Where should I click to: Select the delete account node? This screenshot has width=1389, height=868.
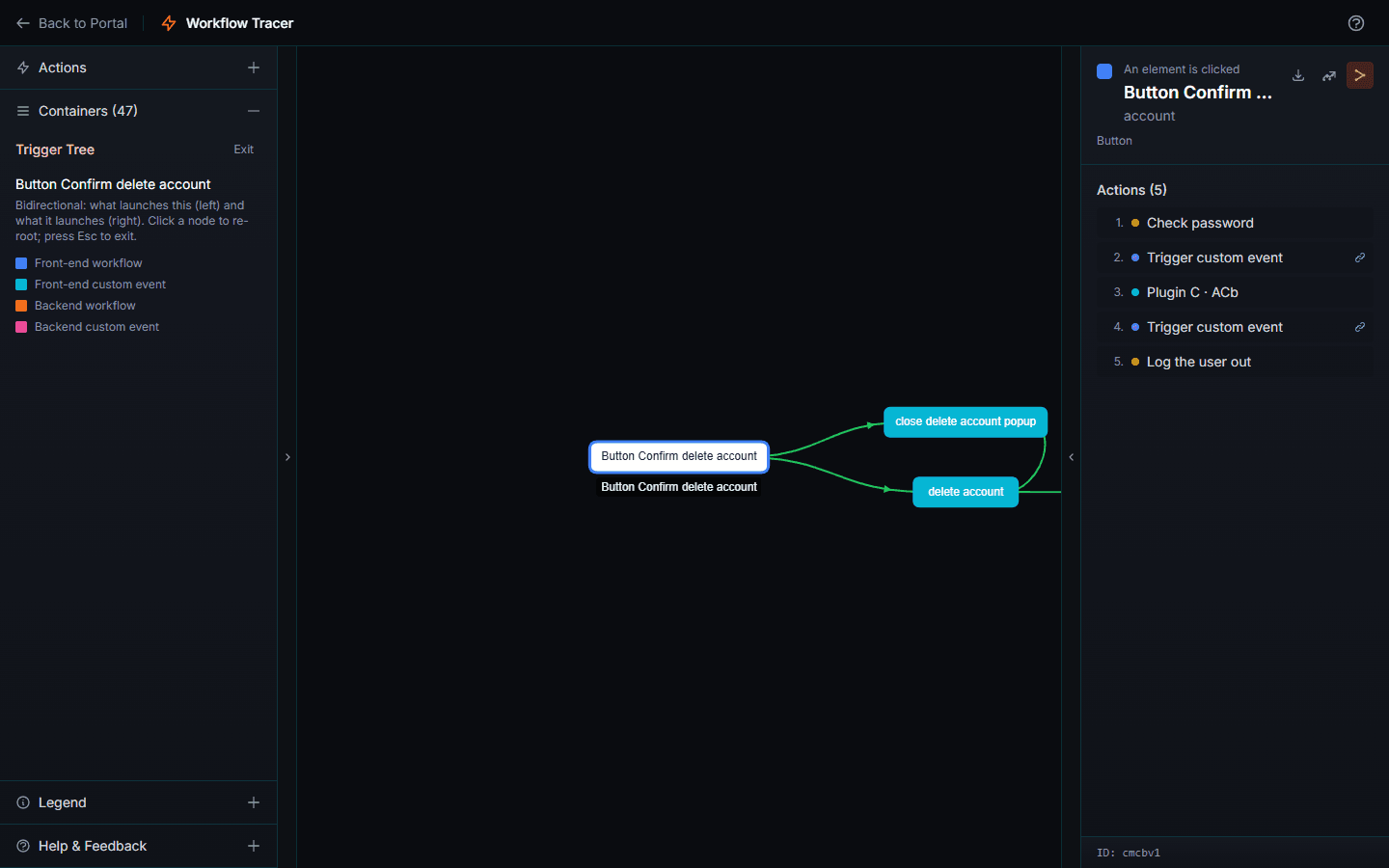coord(966,492)
